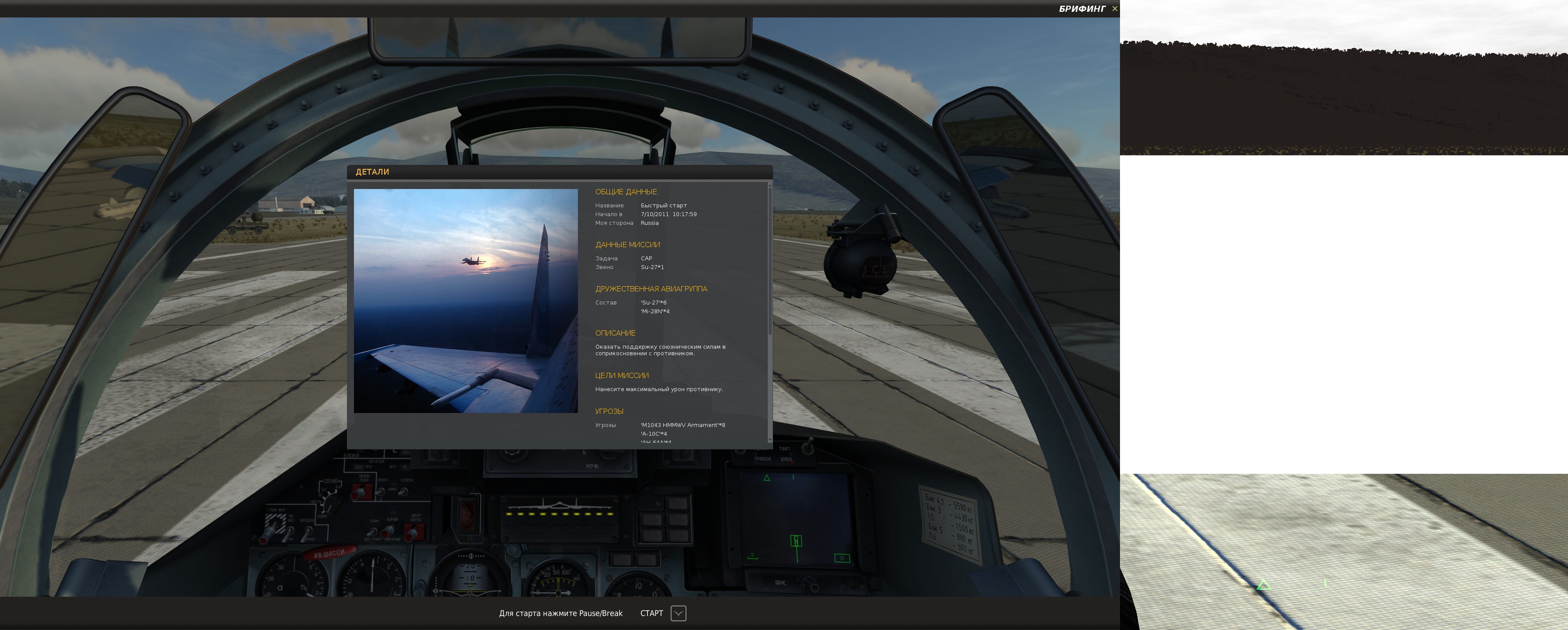
Task: Click the ОБЩИЕ ДАННЫЕ heading
Action: point(626,192)
